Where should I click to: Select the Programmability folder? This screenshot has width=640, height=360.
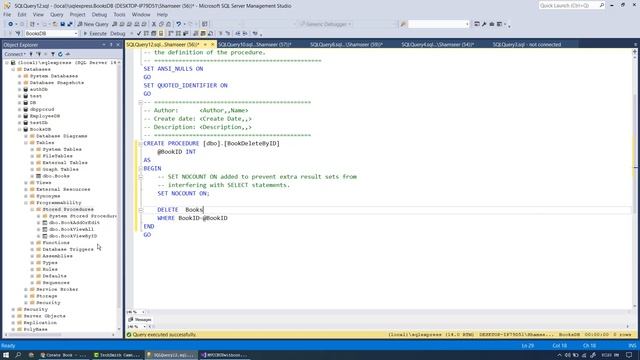(58, 203)
